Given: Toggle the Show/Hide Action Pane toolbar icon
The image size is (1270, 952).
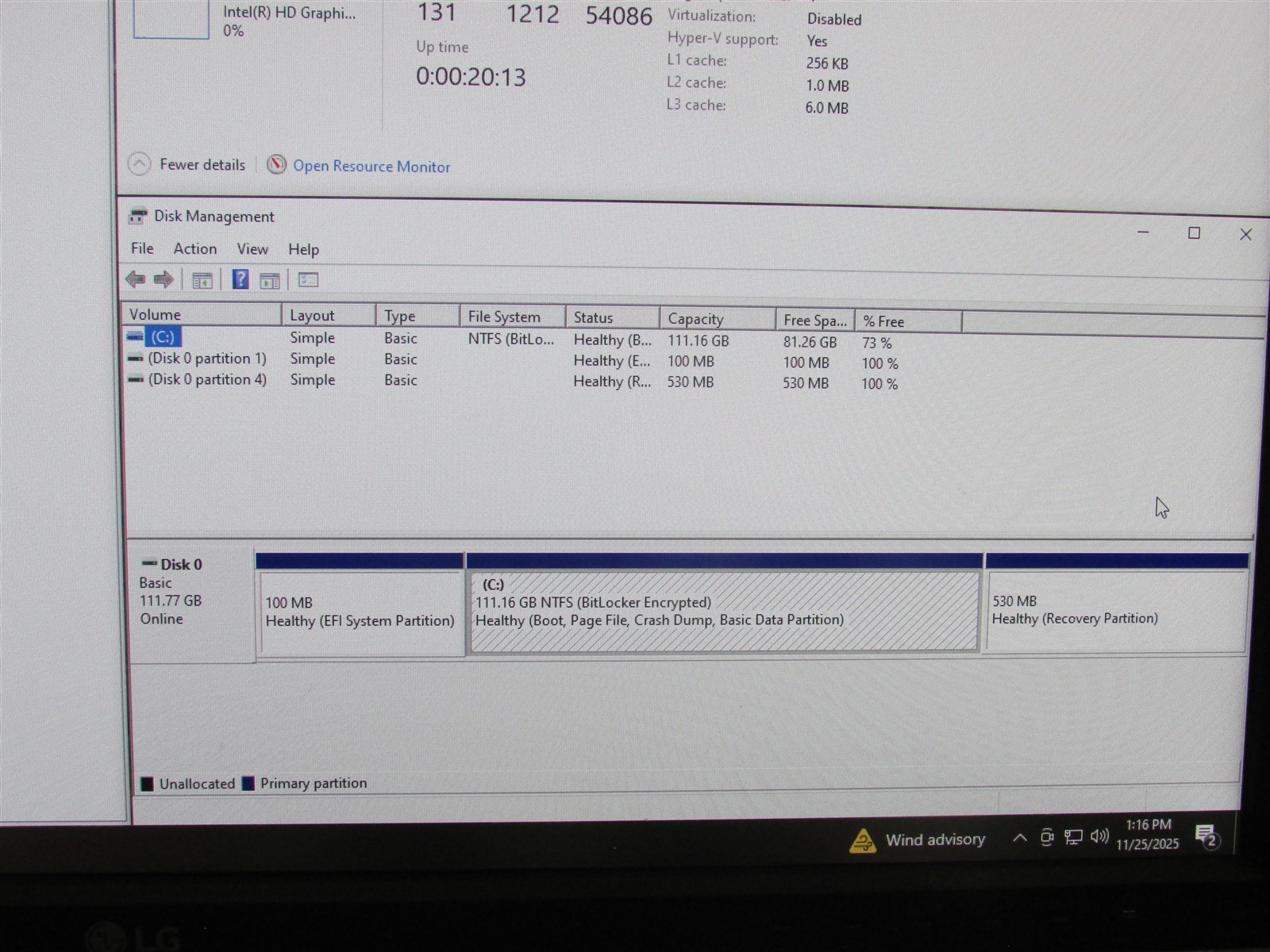Looking at the screenshot, I should (x=270, y=280).
